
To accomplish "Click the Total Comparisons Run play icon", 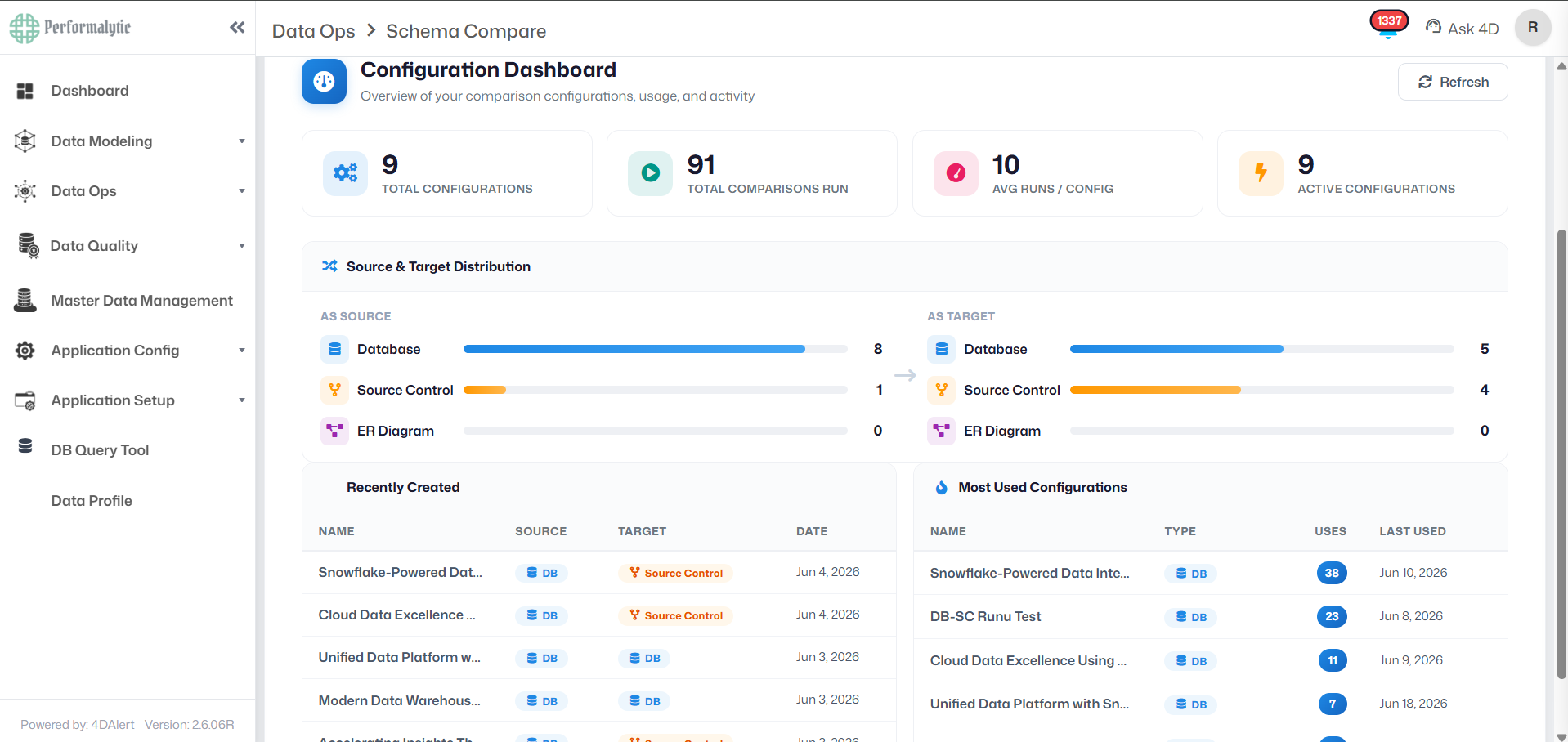I will 650,172.
